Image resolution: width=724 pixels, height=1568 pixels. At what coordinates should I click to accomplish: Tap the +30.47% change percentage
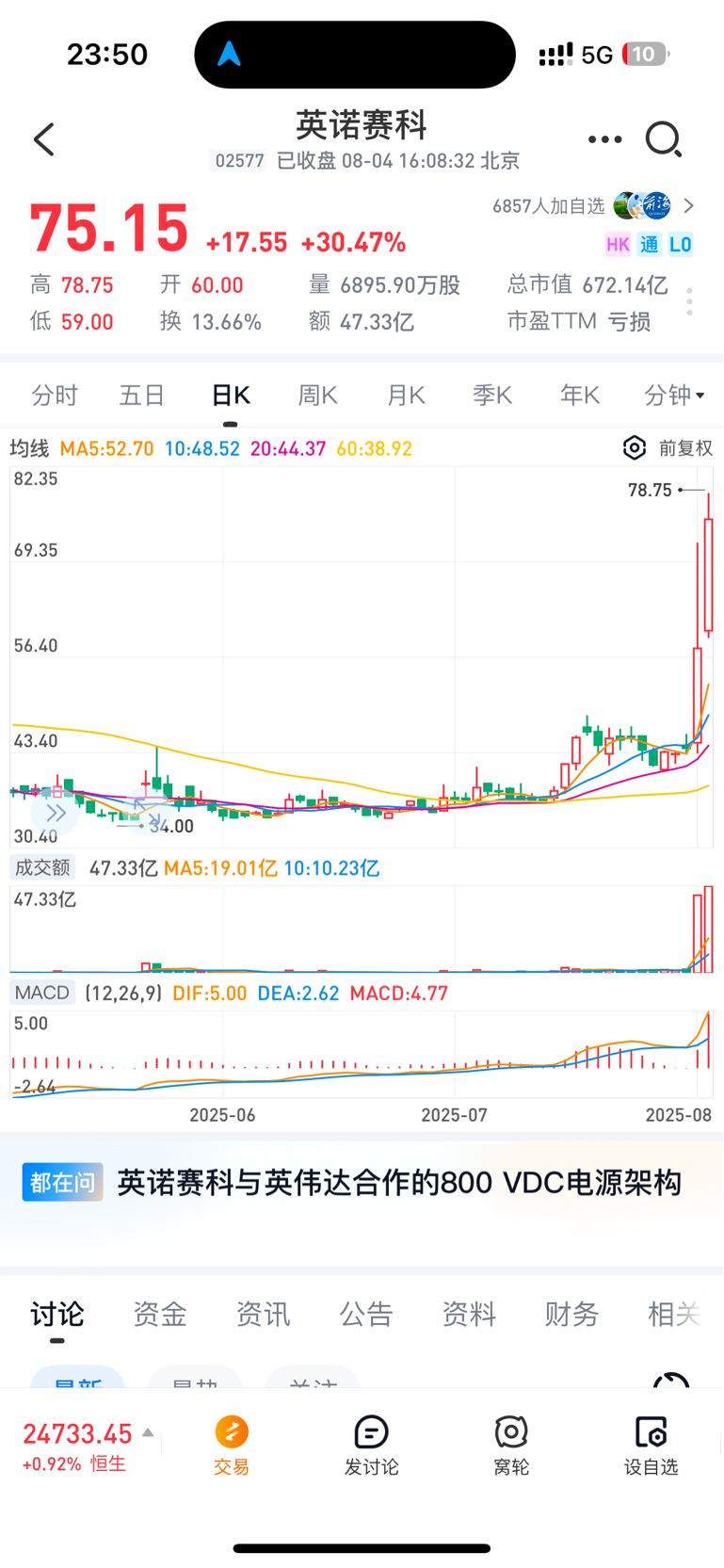pyautogui.click(x=353, y=243)
